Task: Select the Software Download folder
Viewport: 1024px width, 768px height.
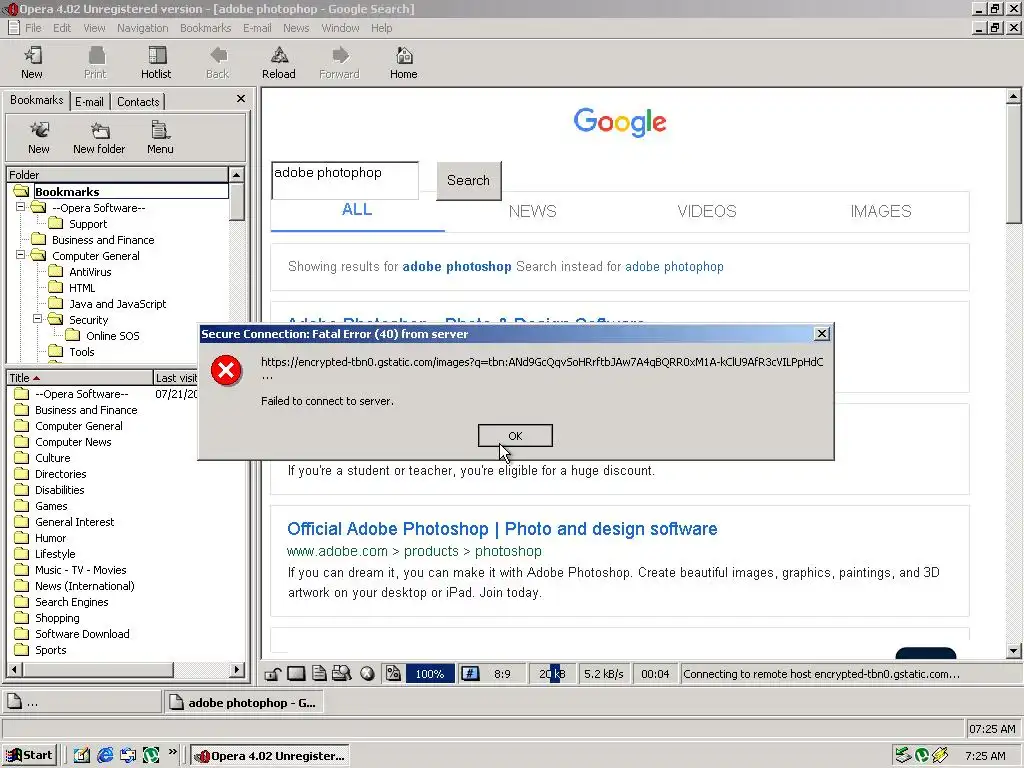Action: point(82,634)
